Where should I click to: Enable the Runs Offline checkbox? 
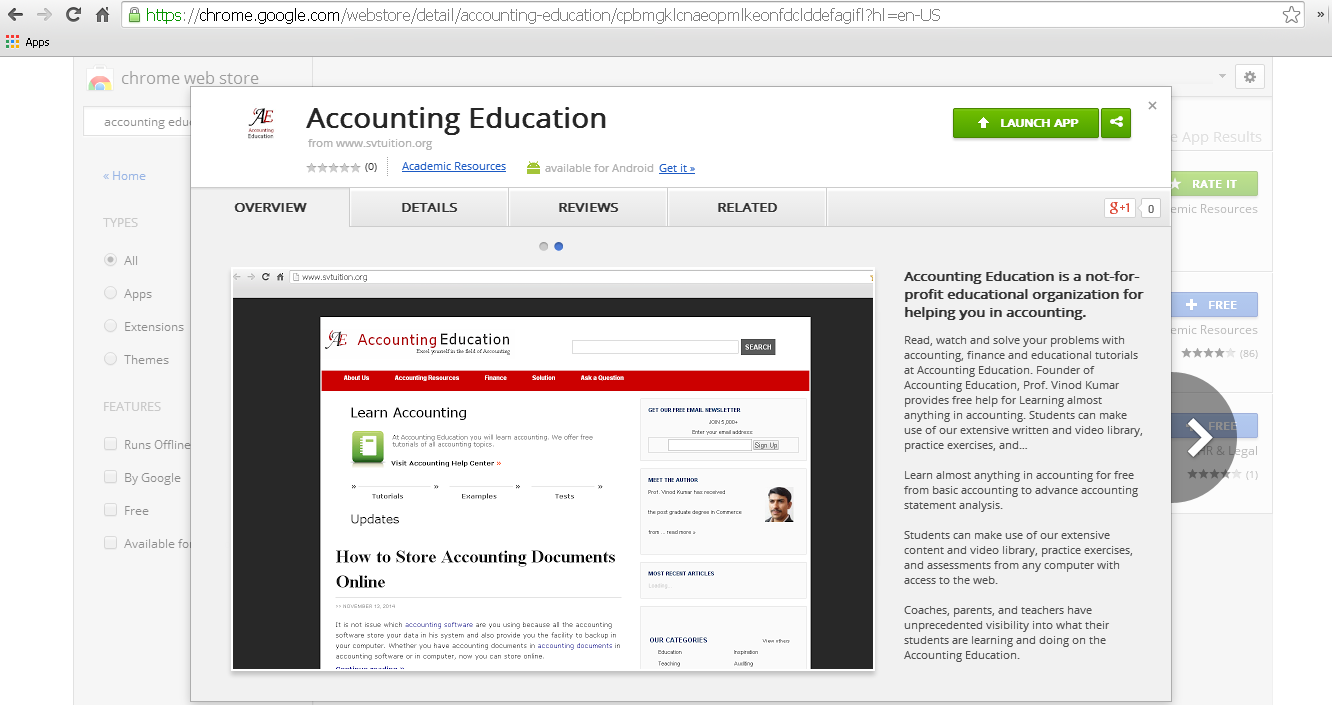[110, 444]
